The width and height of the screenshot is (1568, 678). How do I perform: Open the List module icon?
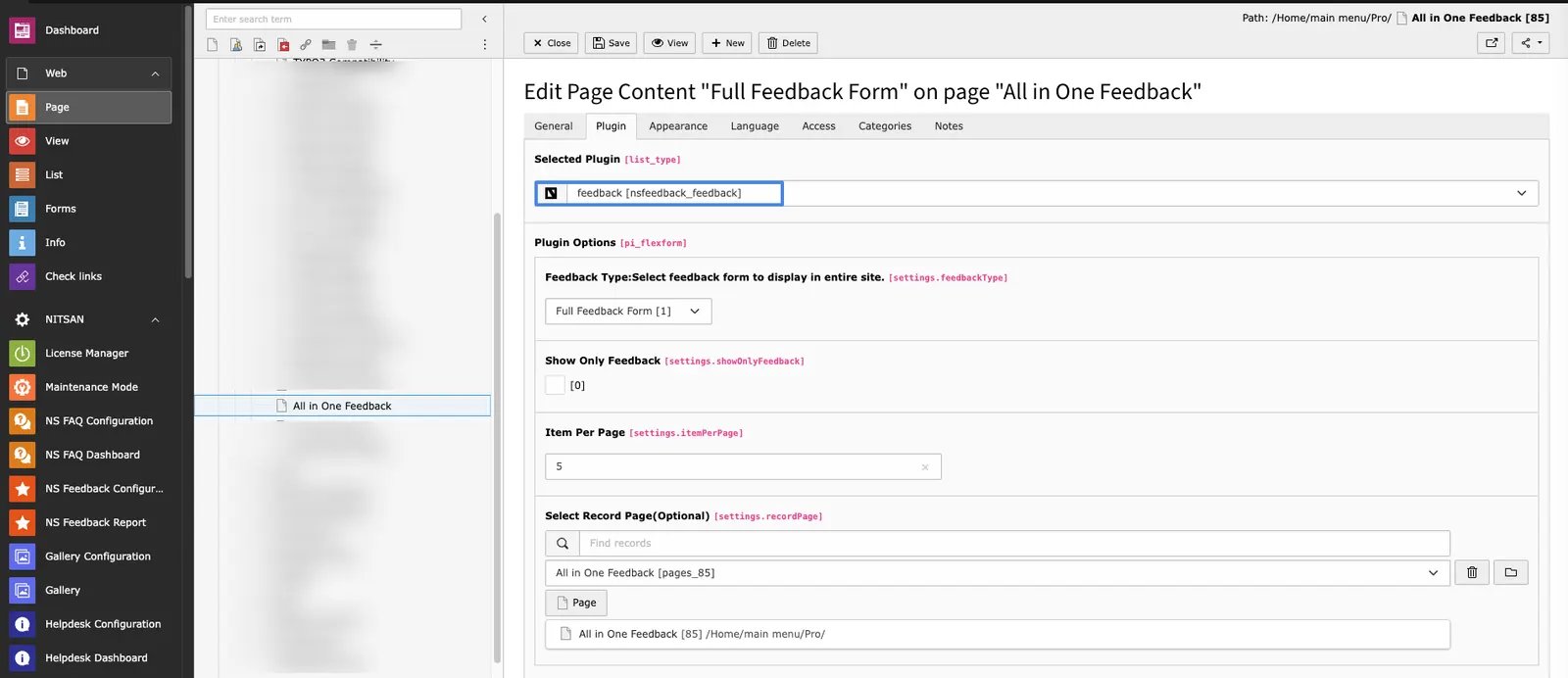coord(22,174)
